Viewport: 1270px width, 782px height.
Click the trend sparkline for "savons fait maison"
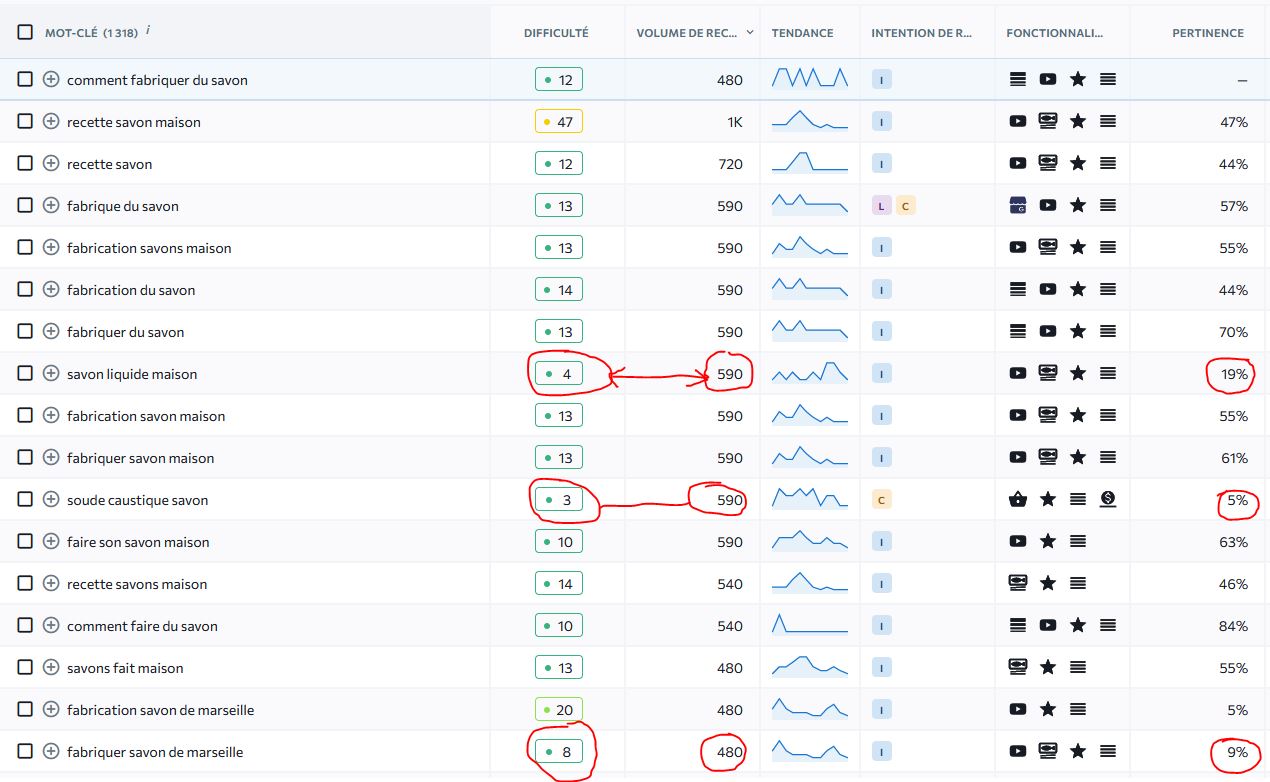coord(808,667)
